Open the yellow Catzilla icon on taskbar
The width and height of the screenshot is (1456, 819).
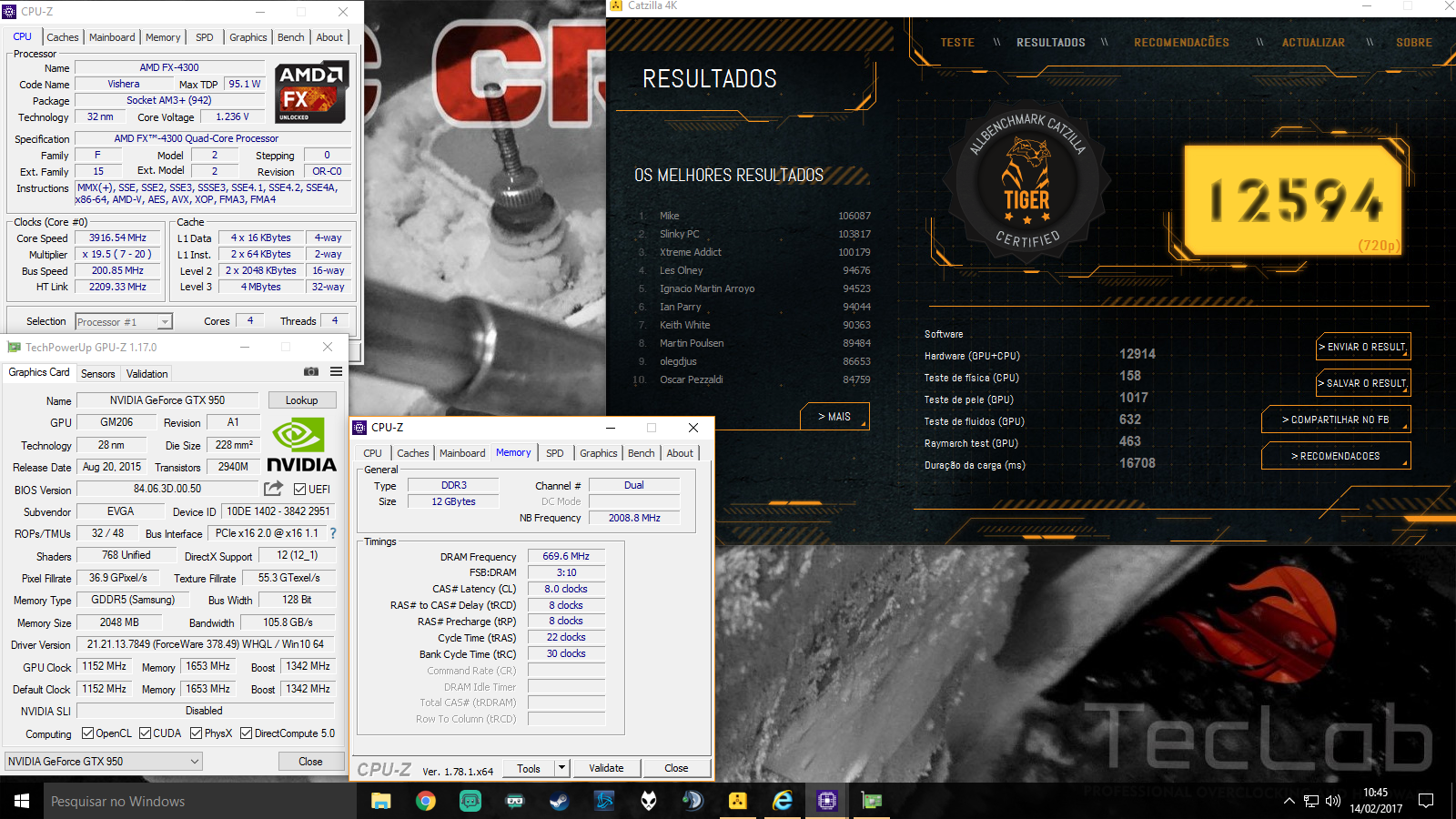coord(738,801)
